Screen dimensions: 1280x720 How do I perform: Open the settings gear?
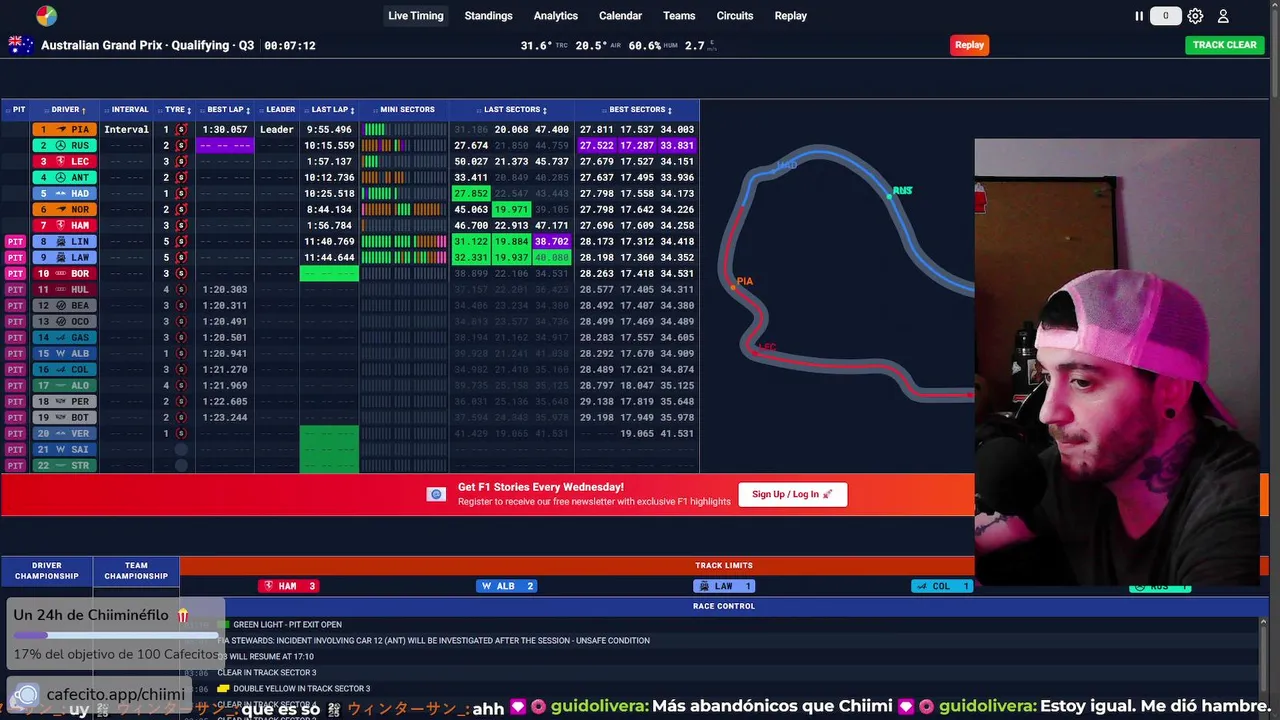pyautogui.click(x=1195, y=16)
